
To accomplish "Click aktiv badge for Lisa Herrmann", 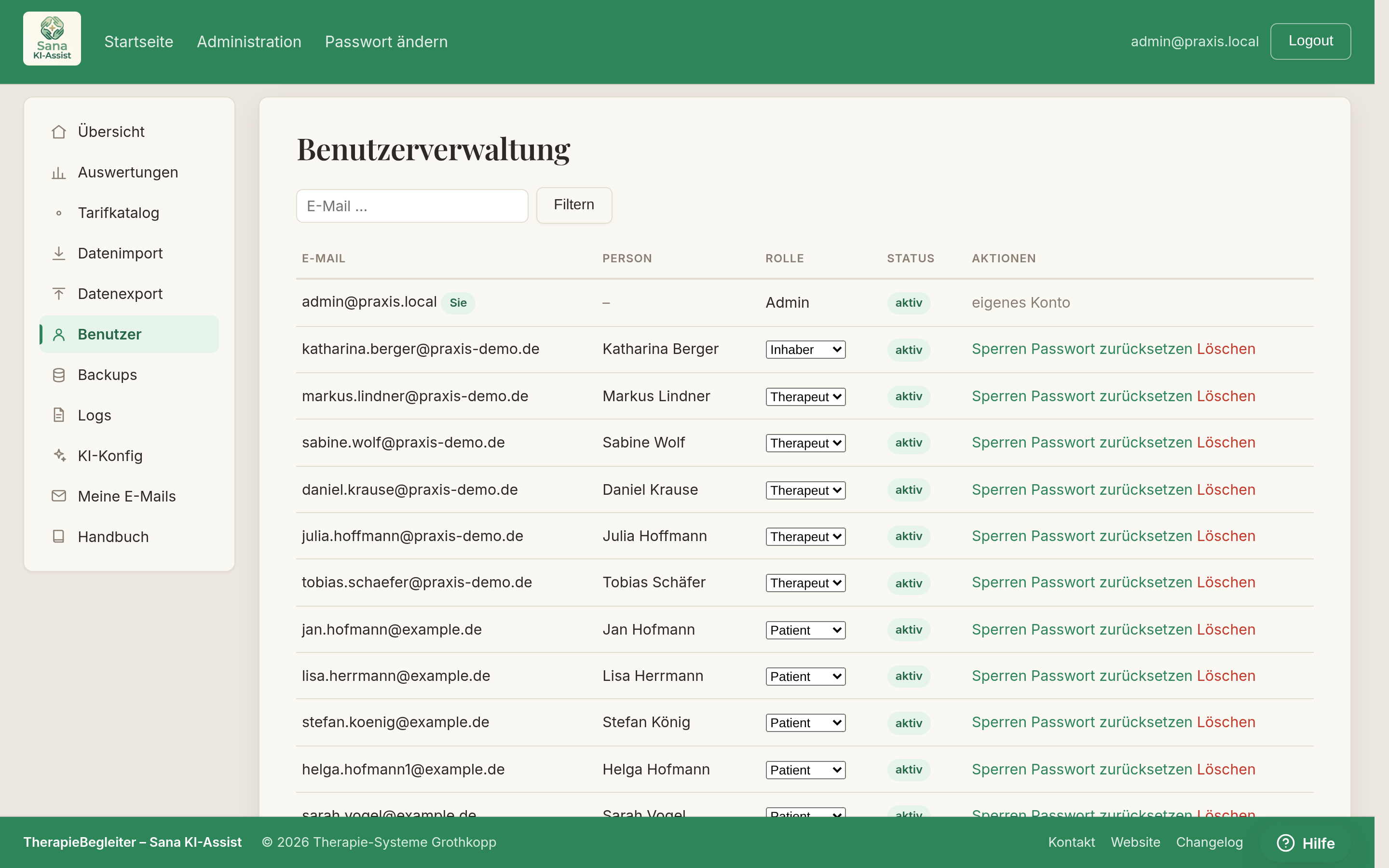I will coord(909,676).
